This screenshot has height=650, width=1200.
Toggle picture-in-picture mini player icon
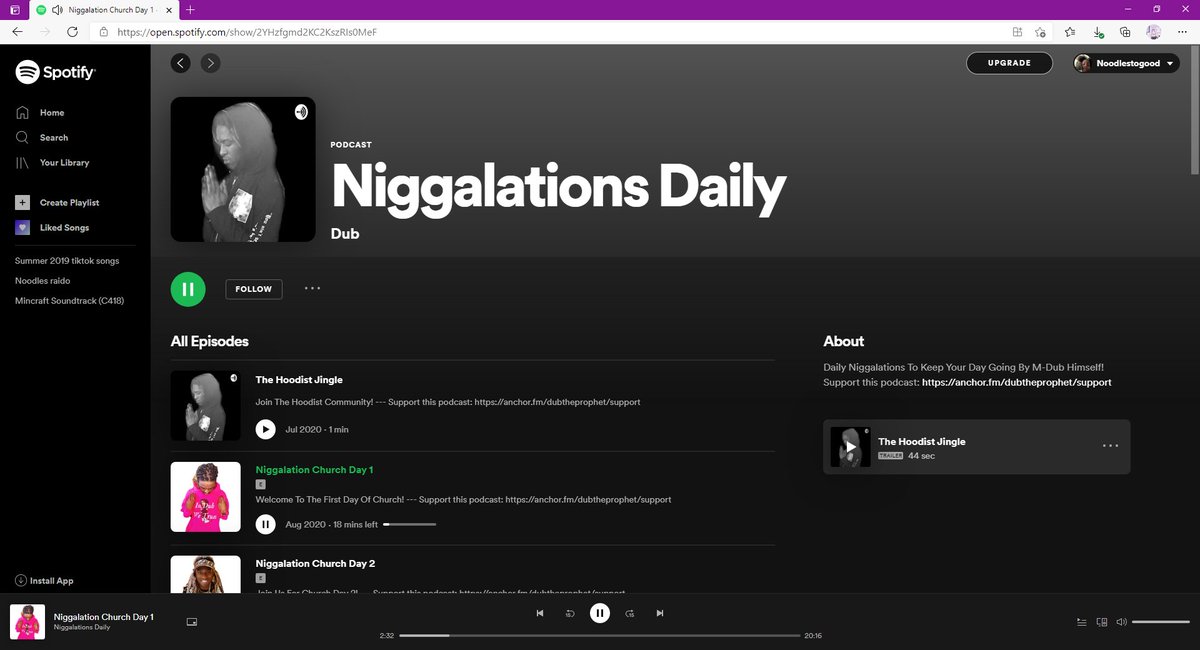[x=192, y=622]
